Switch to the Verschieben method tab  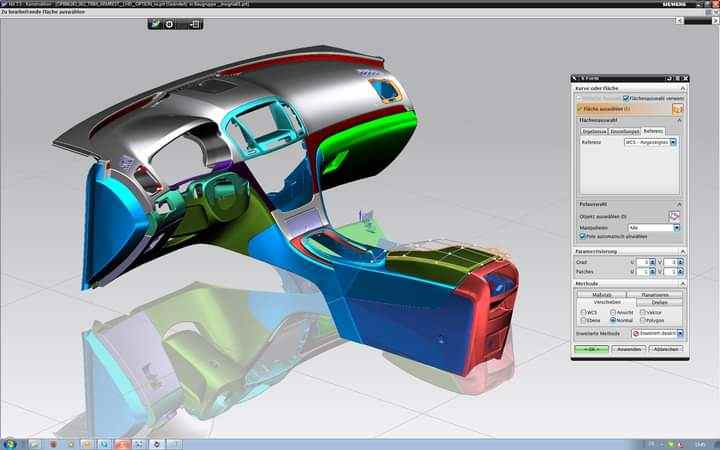(607, 302)
